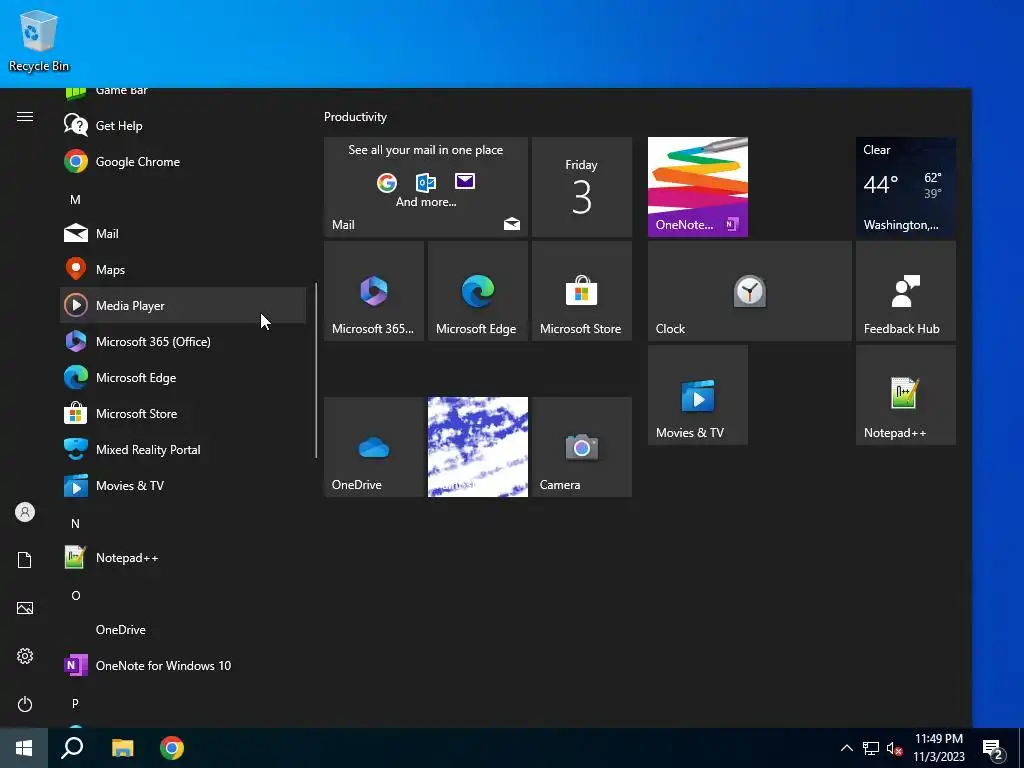
Task: Launch Mixed Reality Portal
Action: tap(183, 449)
